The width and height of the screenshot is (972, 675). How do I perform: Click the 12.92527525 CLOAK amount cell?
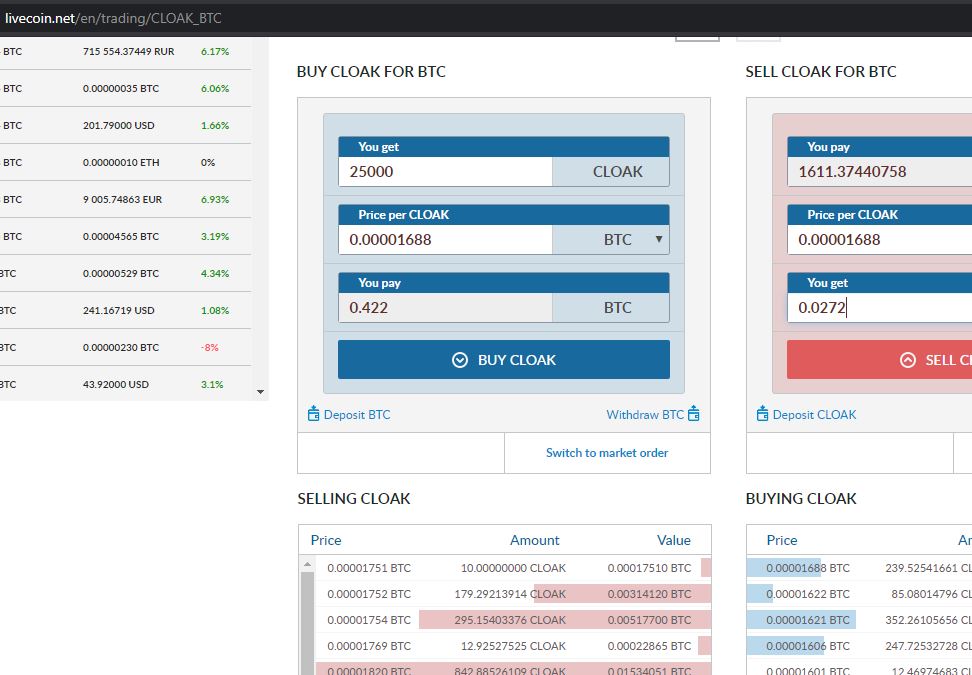(x=513, y=646)
